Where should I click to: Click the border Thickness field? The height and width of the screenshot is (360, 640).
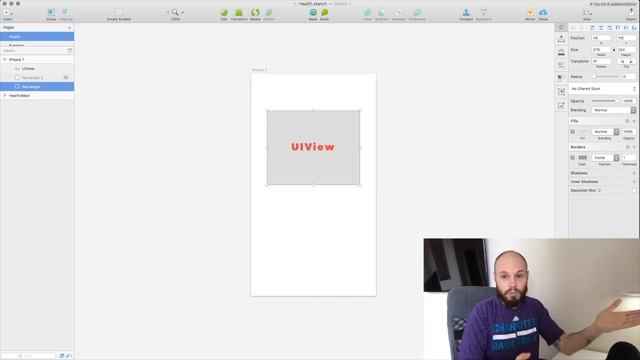point(629,158)
